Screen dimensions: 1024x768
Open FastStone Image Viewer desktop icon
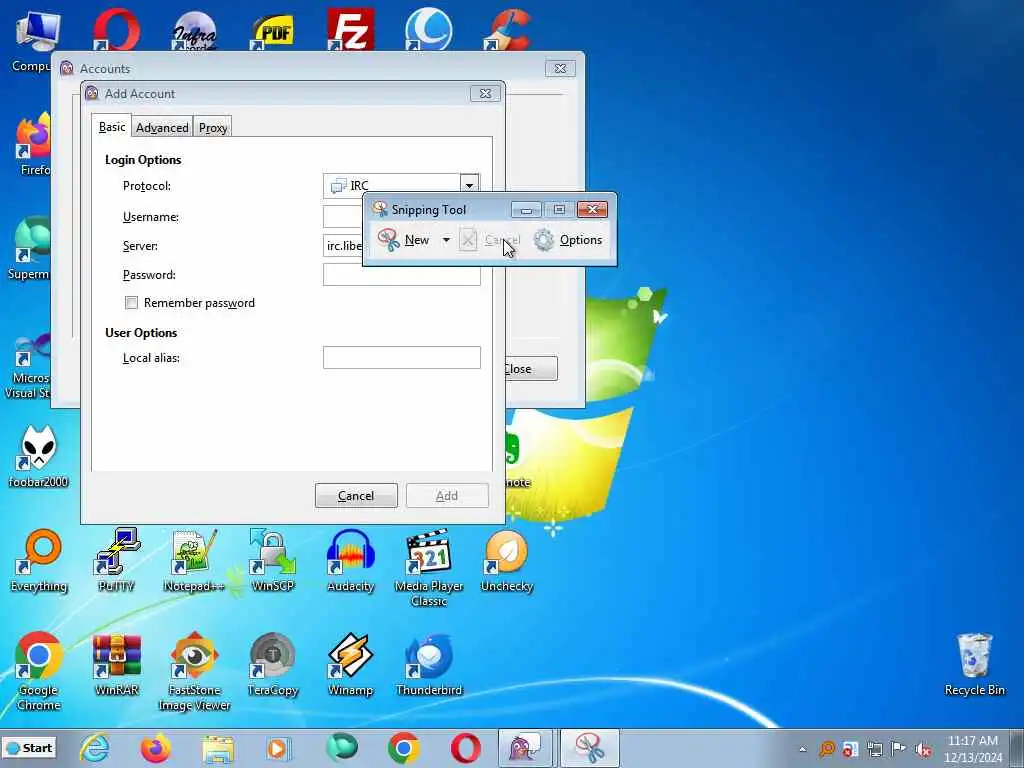tap(194, 671)
